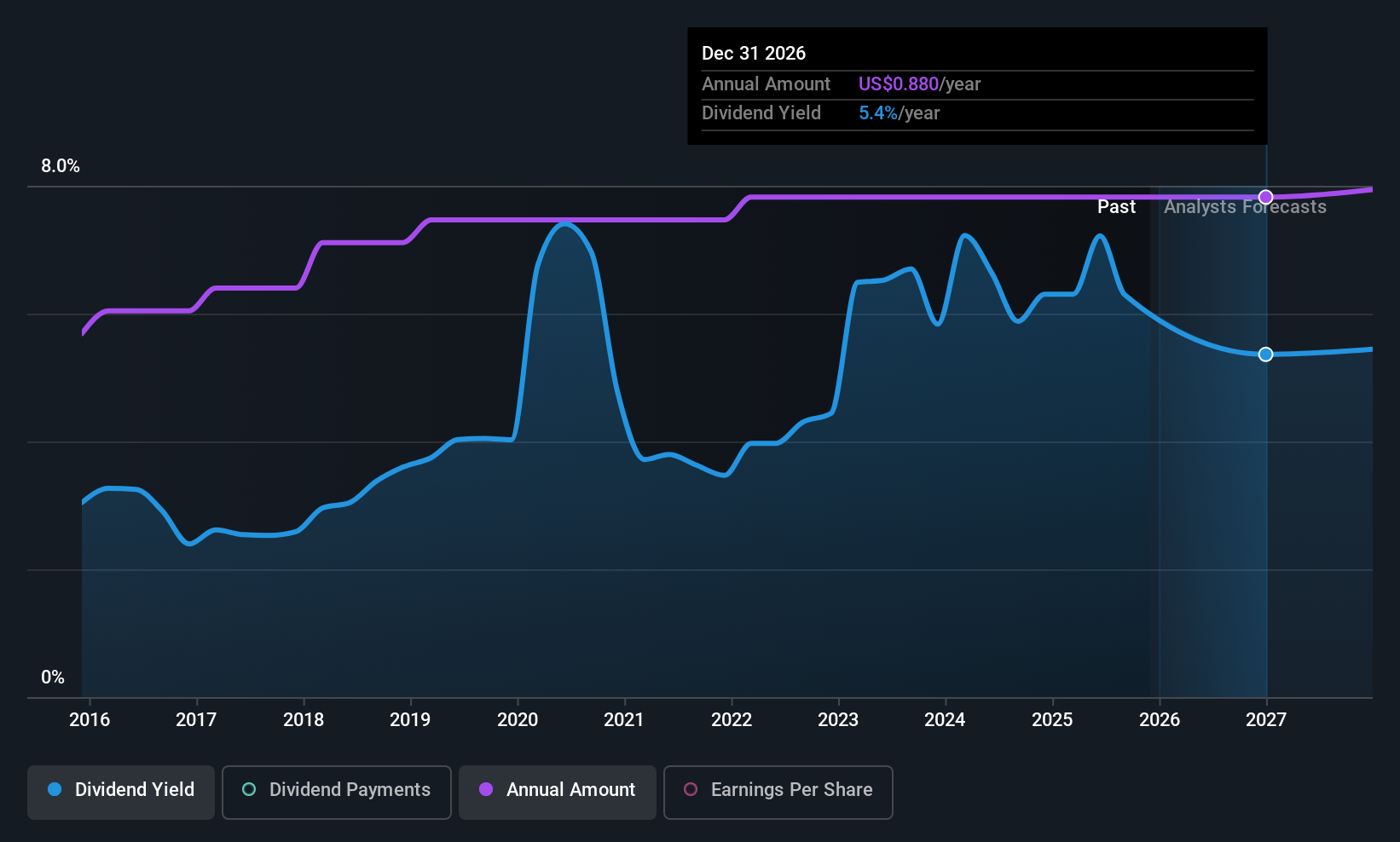1400x842 pixels.
Task: Toggle the Earnings Per Share series visibility
Action: [x=778, y=790]
